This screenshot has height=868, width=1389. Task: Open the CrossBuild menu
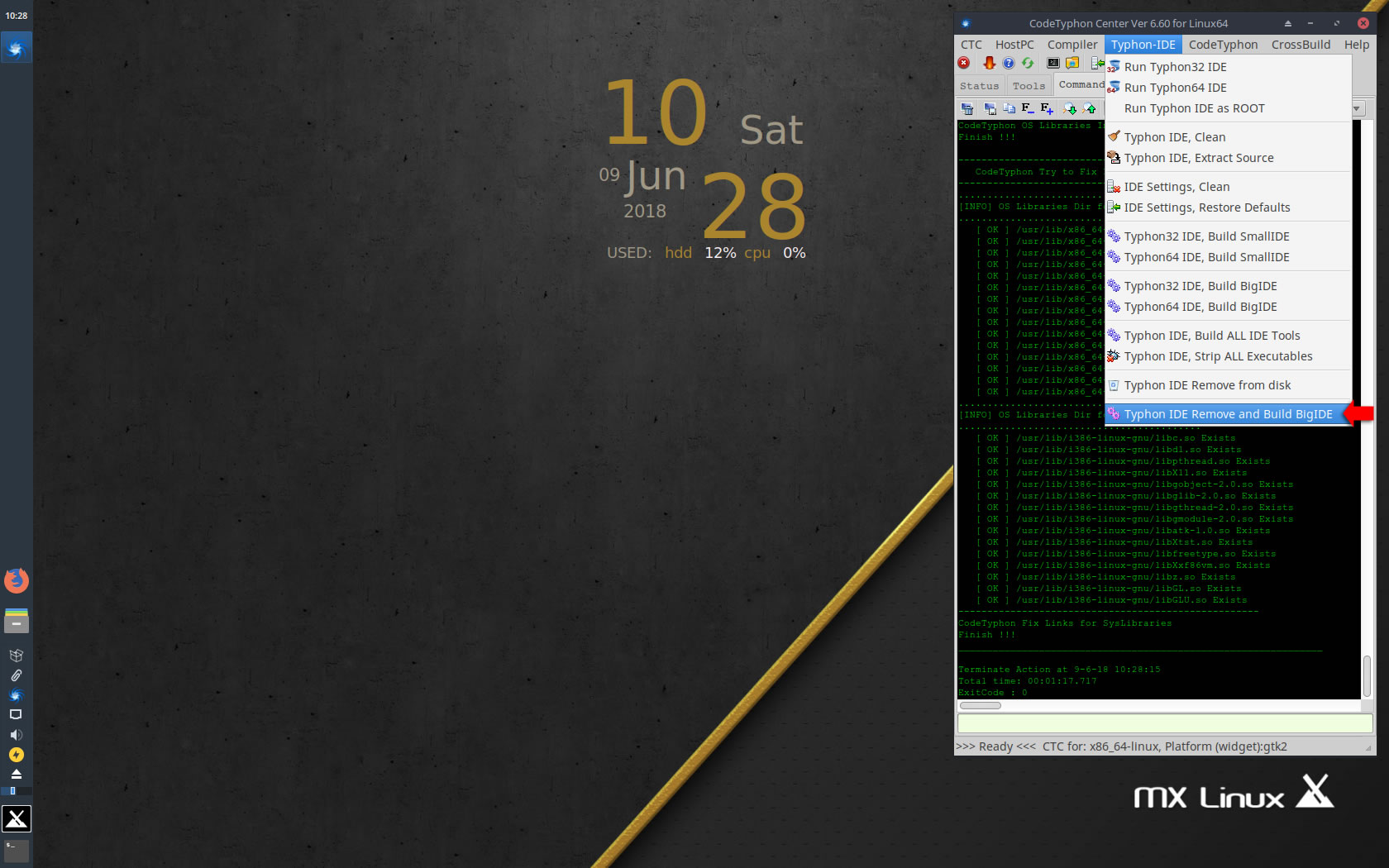pyautogui.click(x=1301, y=45)
